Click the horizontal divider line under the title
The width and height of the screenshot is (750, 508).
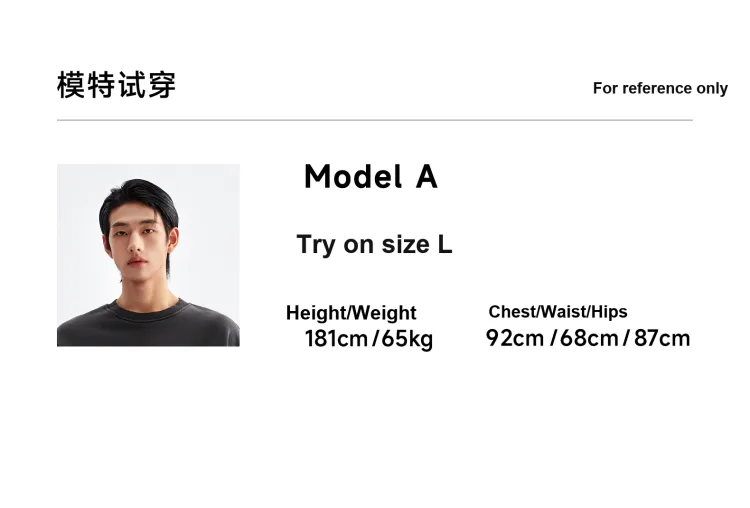click(x=374, y=120)
